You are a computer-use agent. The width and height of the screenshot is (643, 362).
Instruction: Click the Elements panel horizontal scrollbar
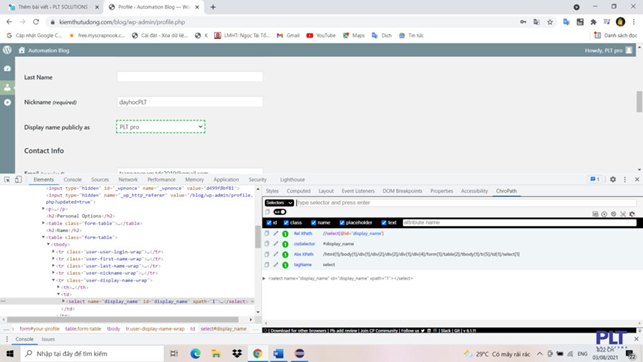click(x=123, y=319)
